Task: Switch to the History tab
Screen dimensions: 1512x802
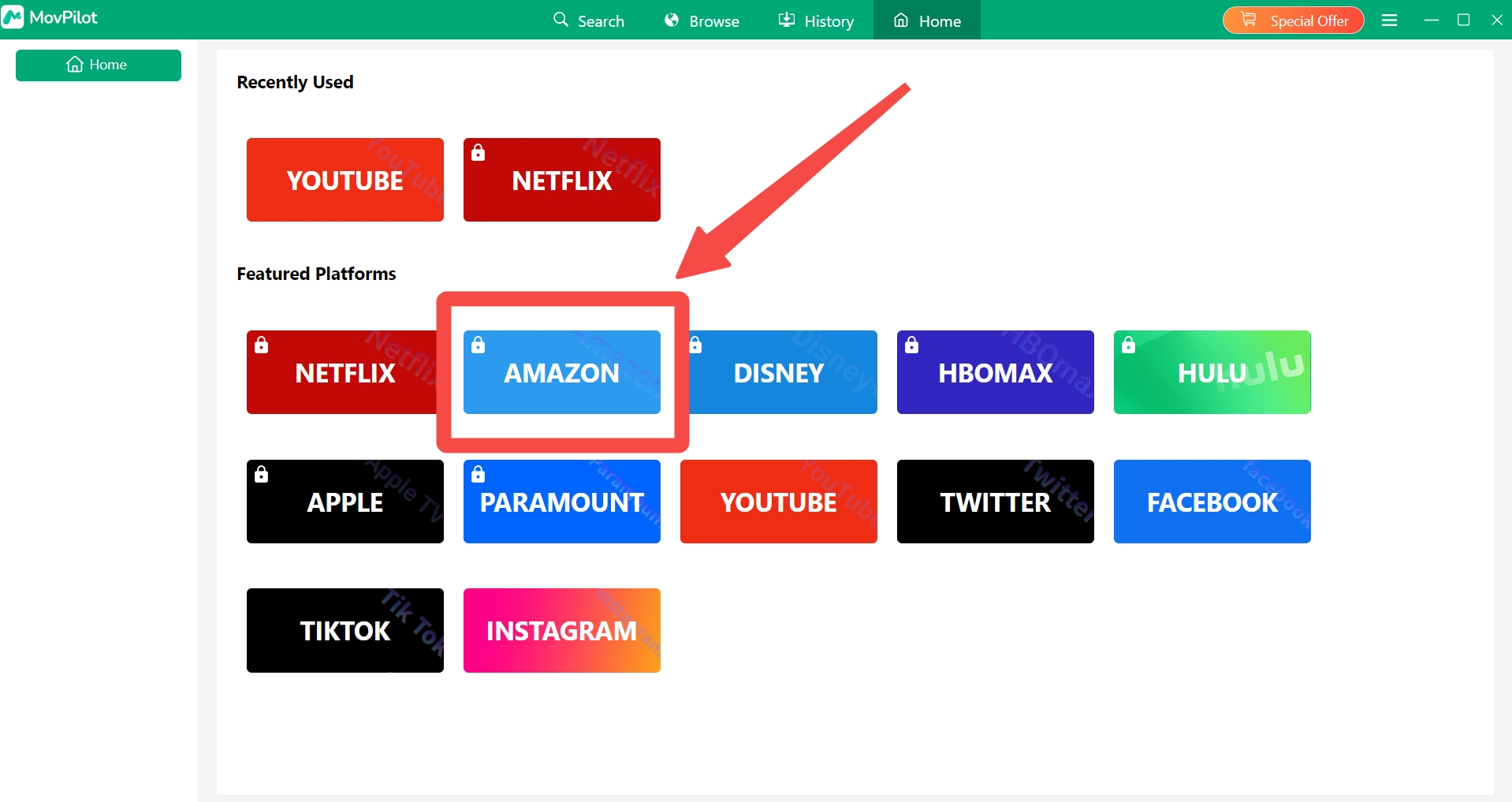Action: 816,21
